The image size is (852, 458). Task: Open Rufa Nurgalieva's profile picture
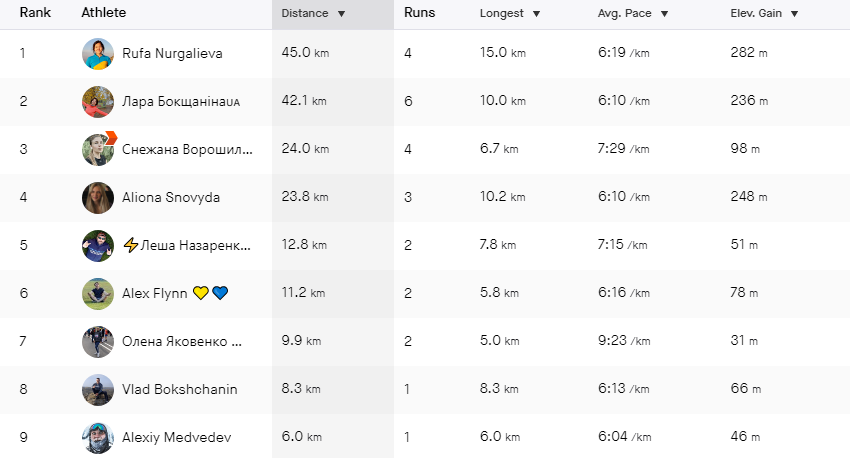[x=98, y=54]
